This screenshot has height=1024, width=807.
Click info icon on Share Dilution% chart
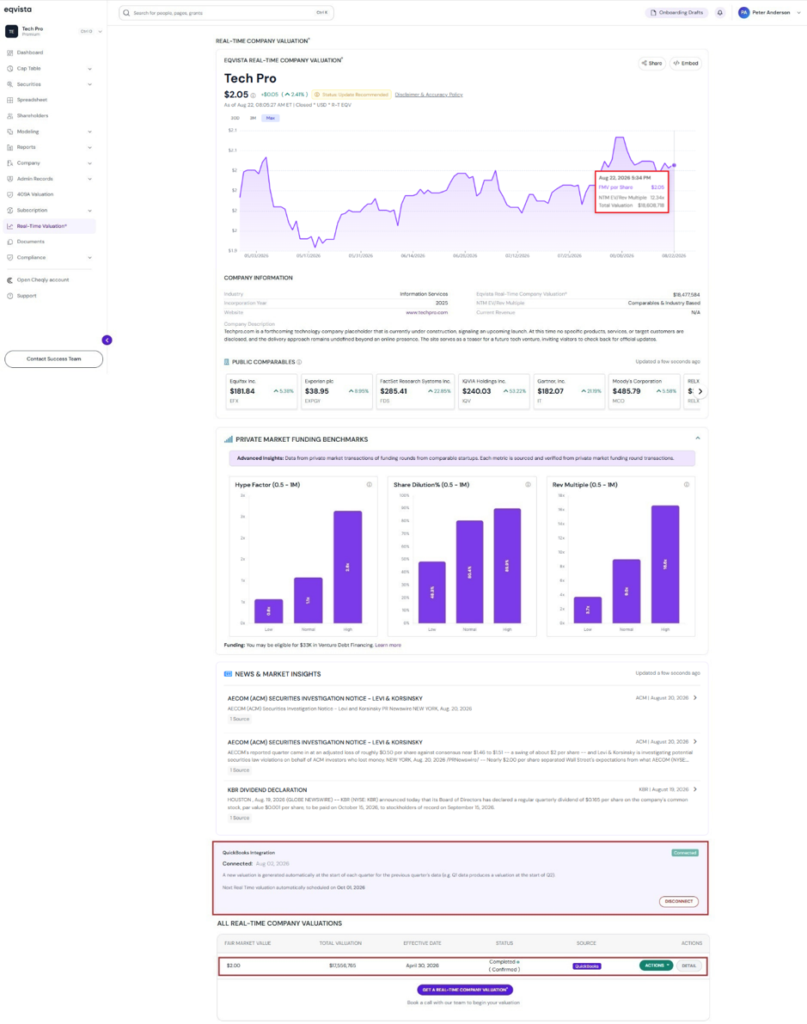coord(528,485)
